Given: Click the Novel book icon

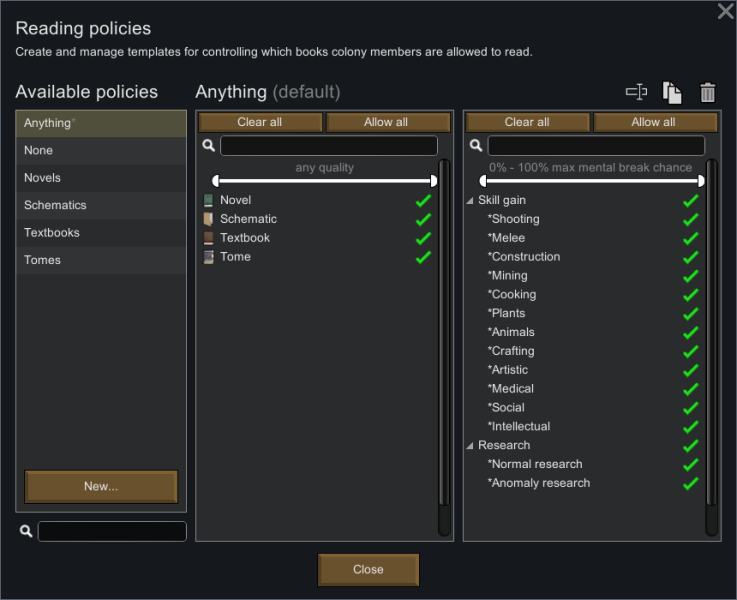Looking at the screenshot, I should pos(209,200).
